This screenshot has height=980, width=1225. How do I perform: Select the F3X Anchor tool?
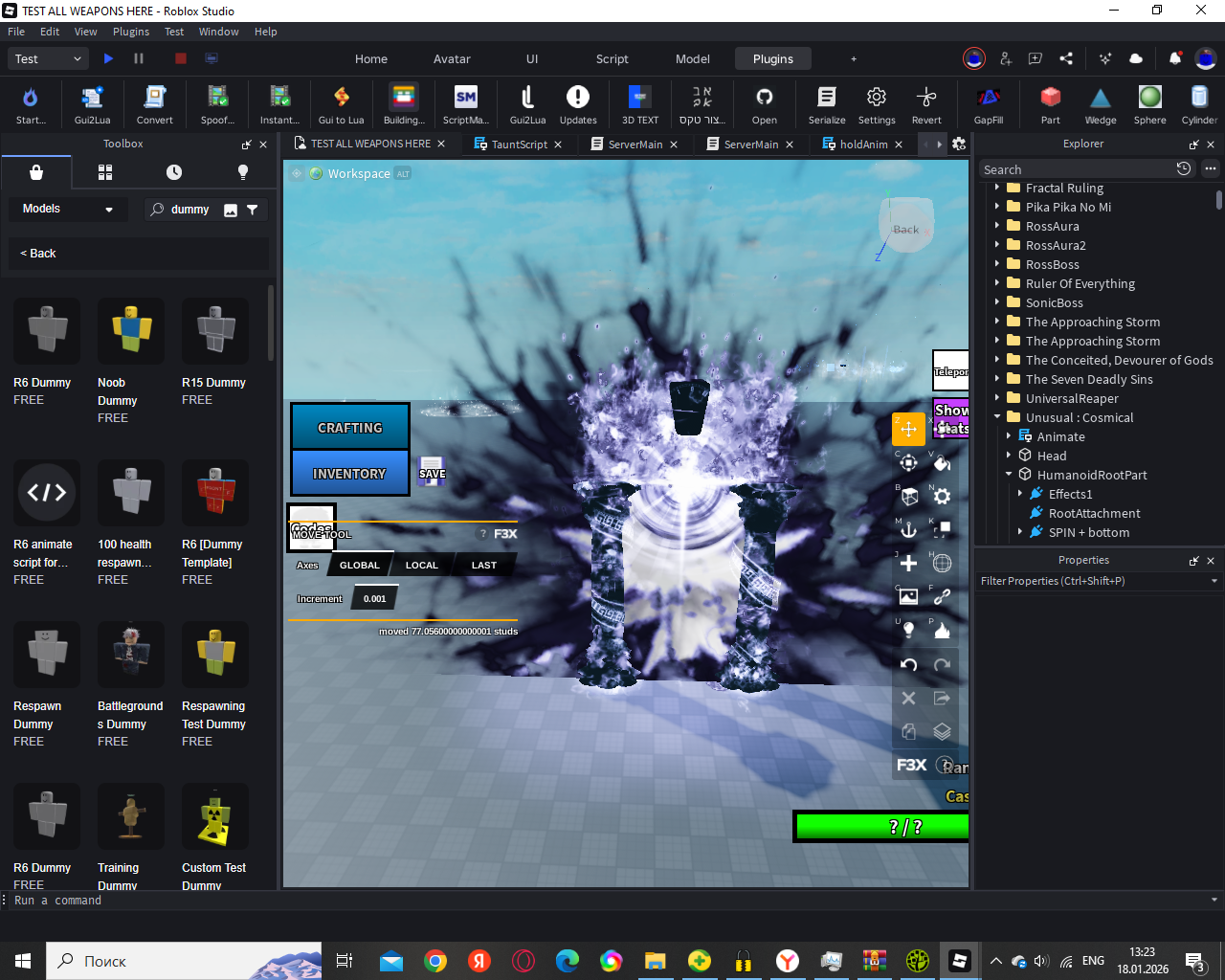(x=909, y=529)
